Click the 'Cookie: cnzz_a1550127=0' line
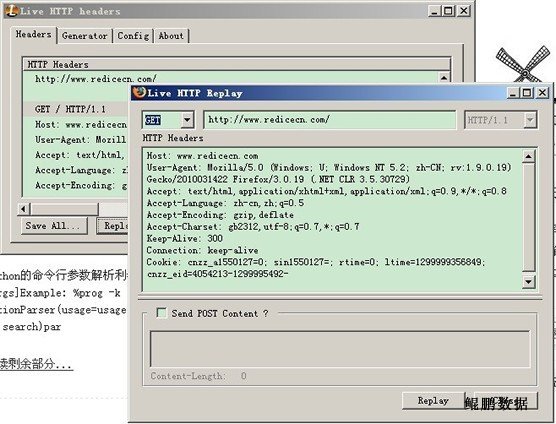The width and height of the screenshot is (556, 424). click(x=316, y=262)
